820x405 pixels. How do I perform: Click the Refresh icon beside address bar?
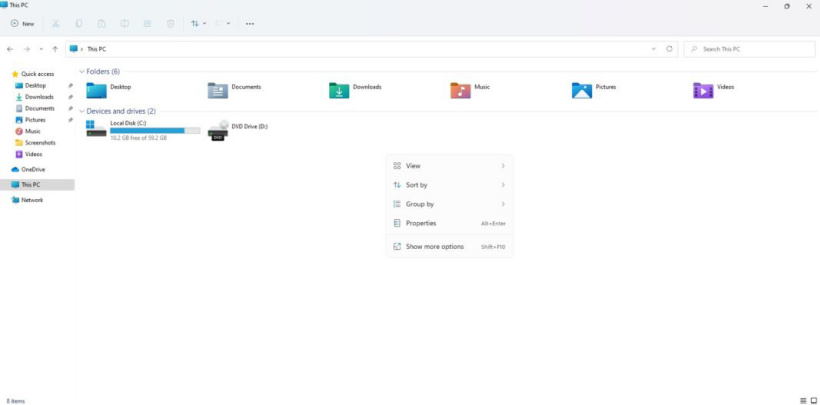[669, 49]
